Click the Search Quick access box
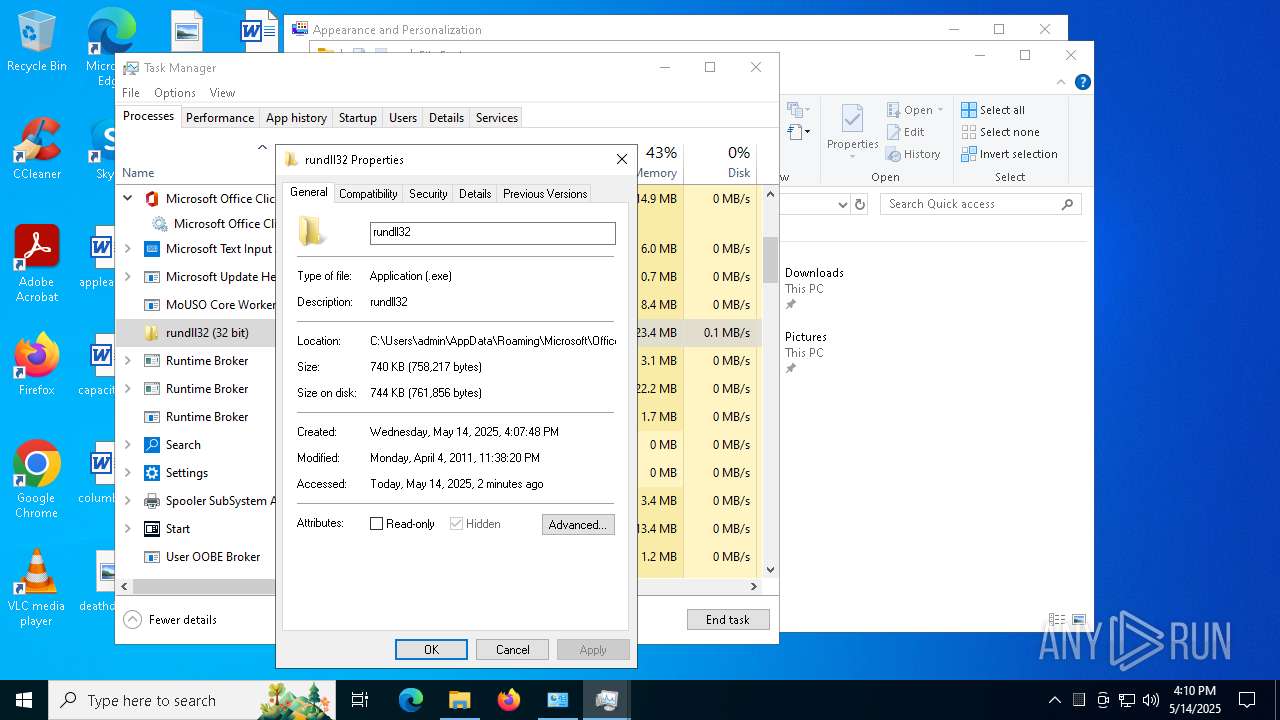This screenshot has height=720, width=1280. coord(981,204)
